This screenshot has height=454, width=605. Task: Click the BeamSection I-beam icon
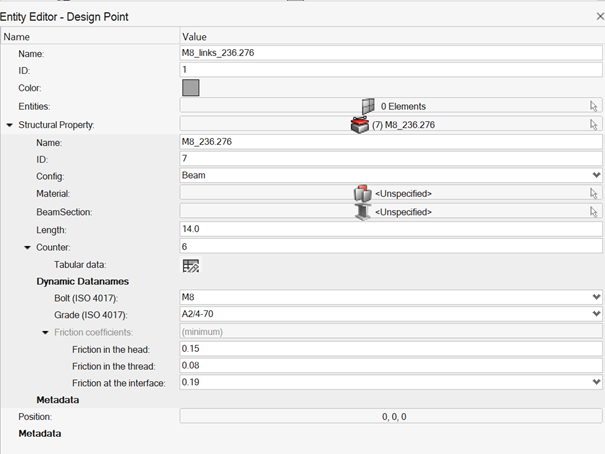(x=362, y=212)
